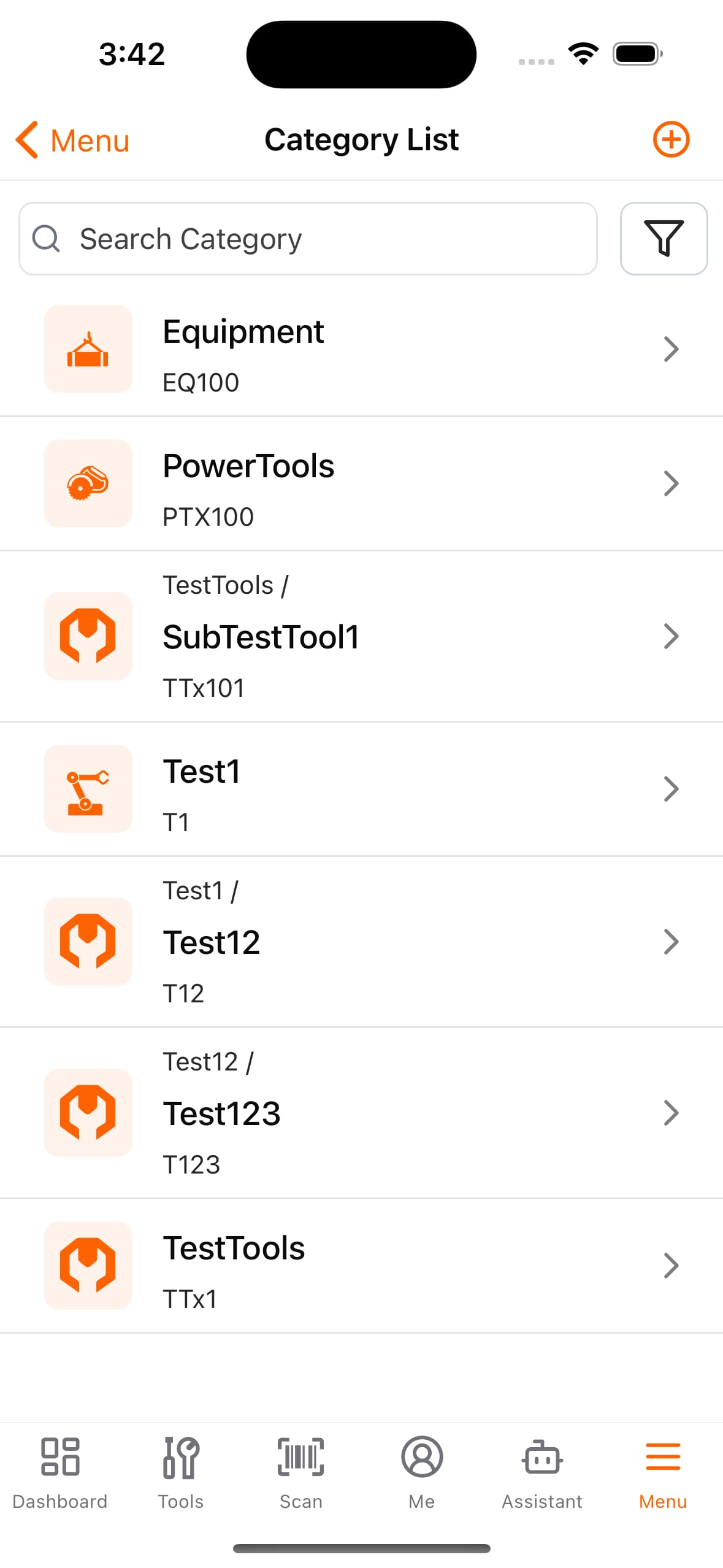Expand the TestTools row chevron
The image size is (723, 1568).
point(671,1265)
